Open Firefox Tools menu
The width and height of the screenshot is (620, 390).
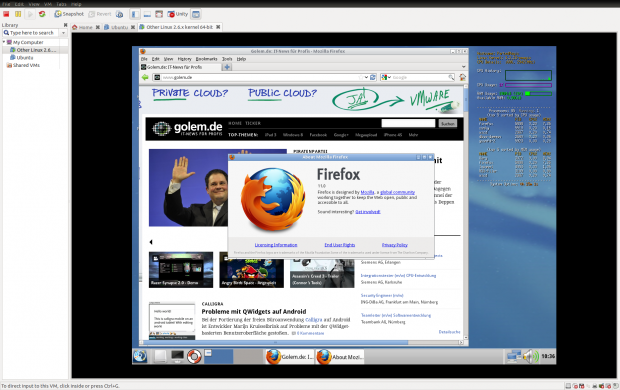pyautogui.click(x=227, y=59)
